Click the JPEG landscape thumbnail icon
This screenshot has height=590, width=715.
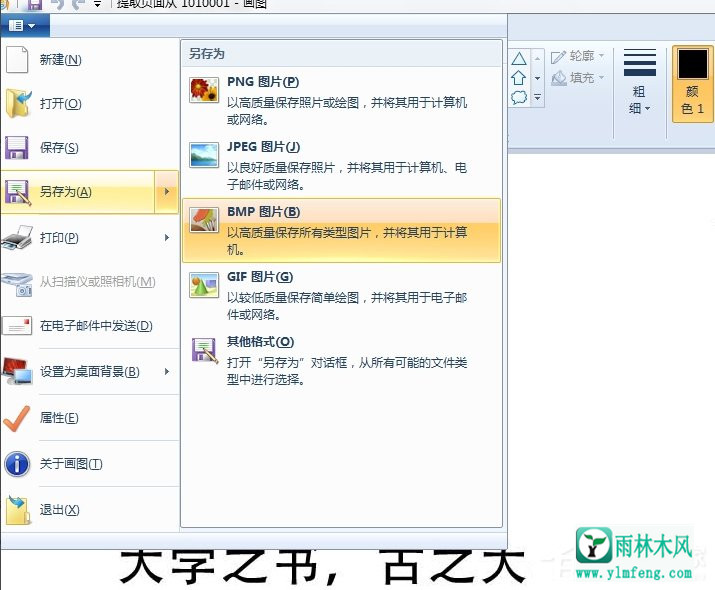coord(204,155)
